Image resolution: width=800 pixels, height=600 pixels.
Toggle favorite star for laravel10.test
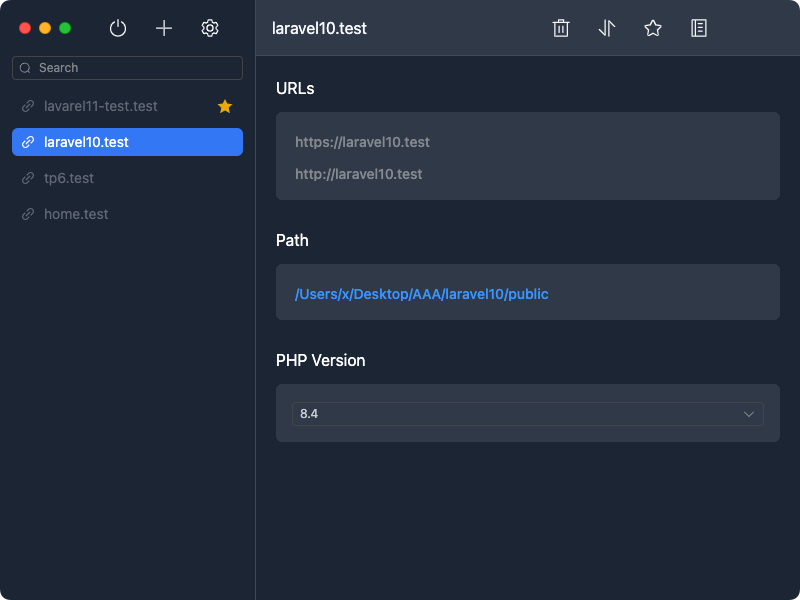point(653,28)
